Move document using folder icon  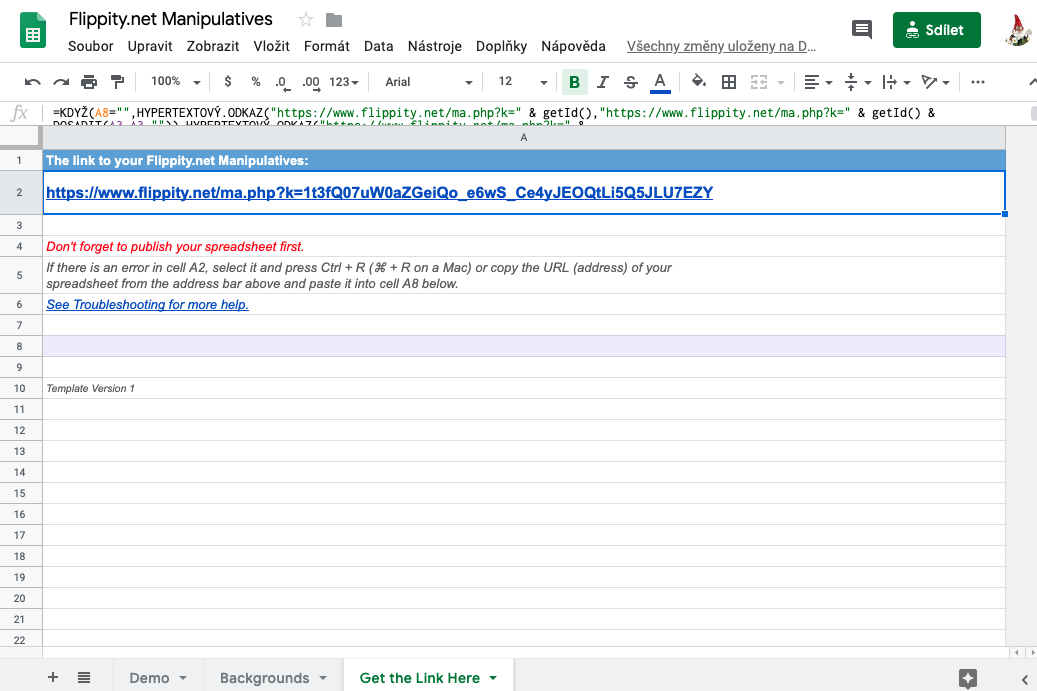[334, 20]
